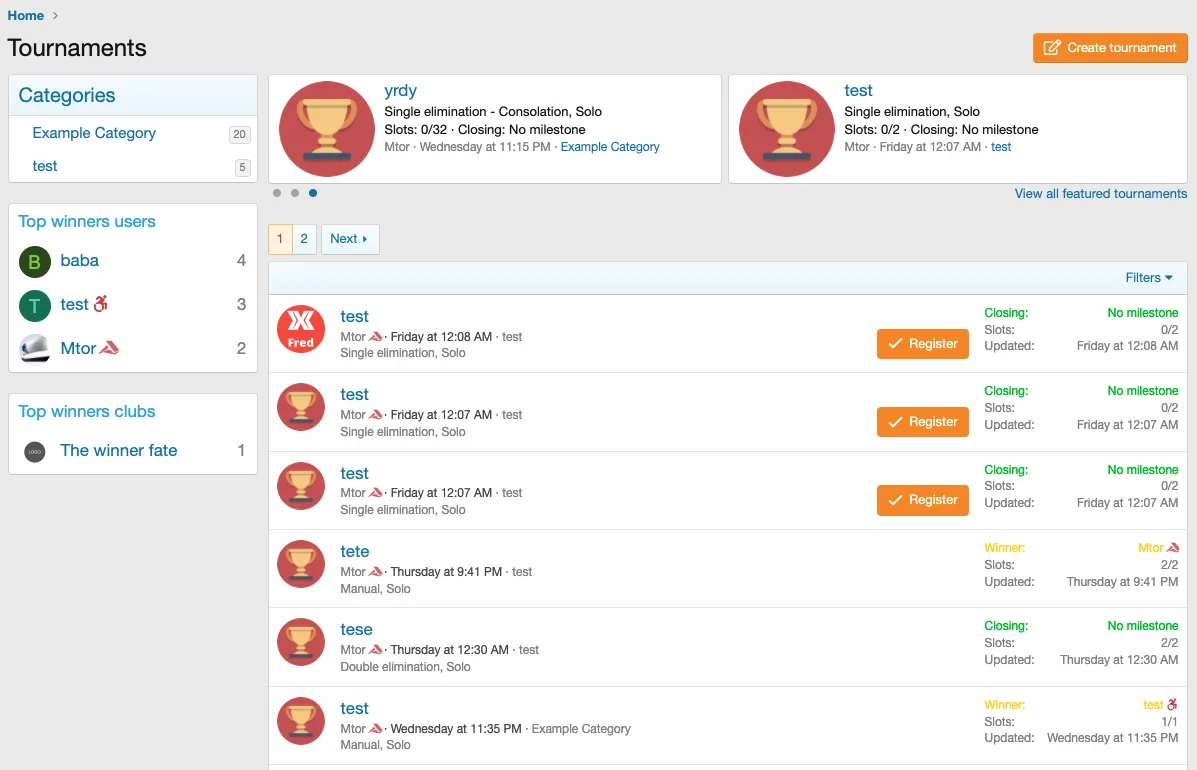
Task: Go to page 2 of tournaments
Action: click(x=304, y=239)
